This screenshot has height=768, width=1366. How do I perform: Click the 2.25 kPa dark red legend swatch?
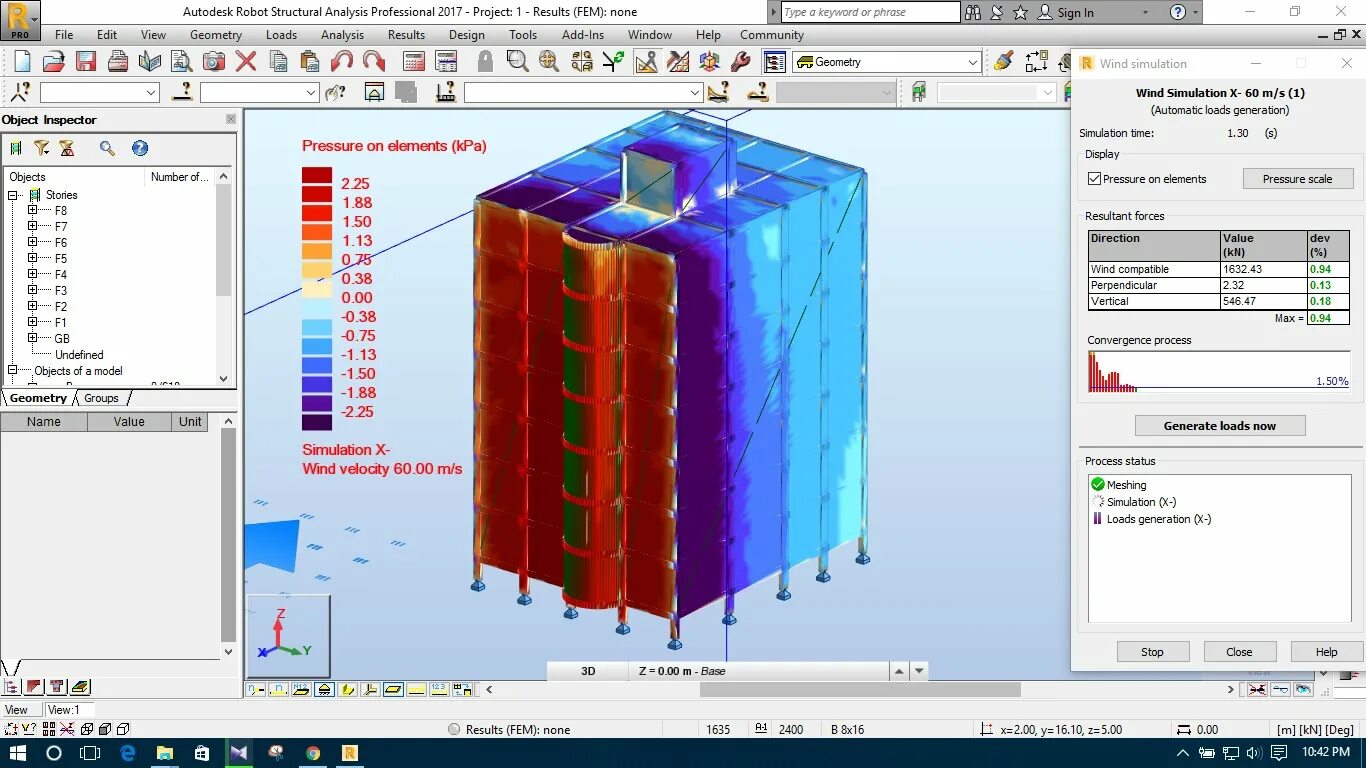point(317,175)
